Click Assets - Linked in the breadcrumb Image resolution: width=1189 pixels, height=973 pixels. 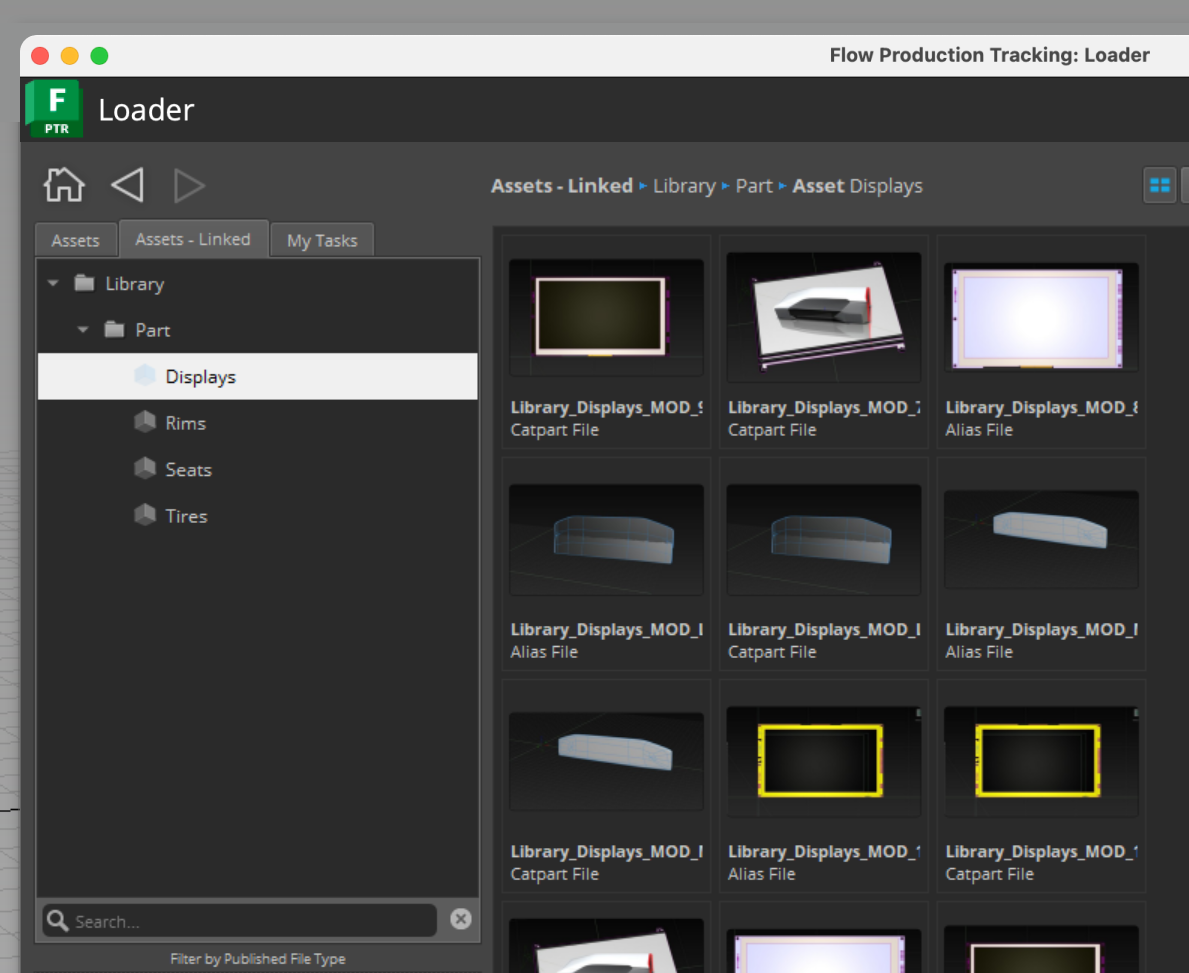pos(562,186)
